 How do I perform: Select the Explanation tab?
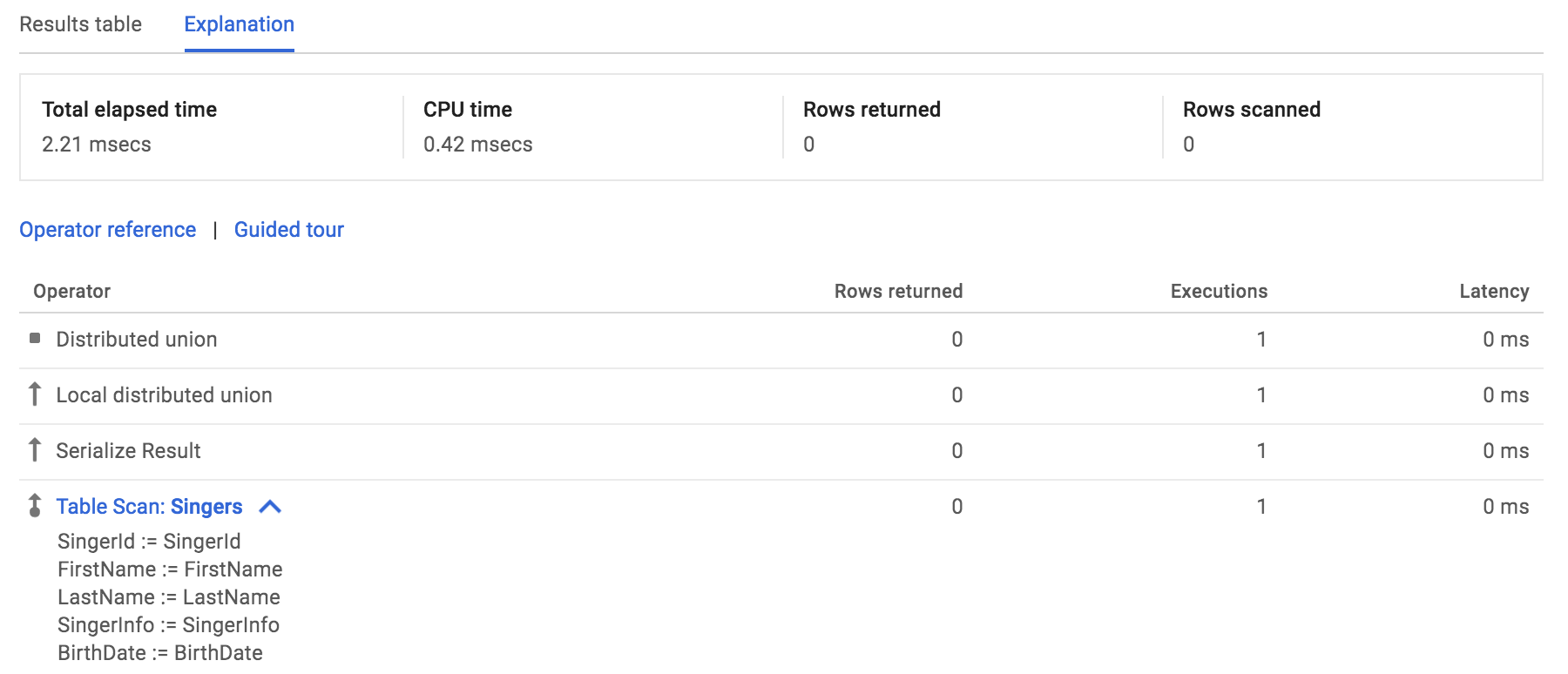coord(240,24)
